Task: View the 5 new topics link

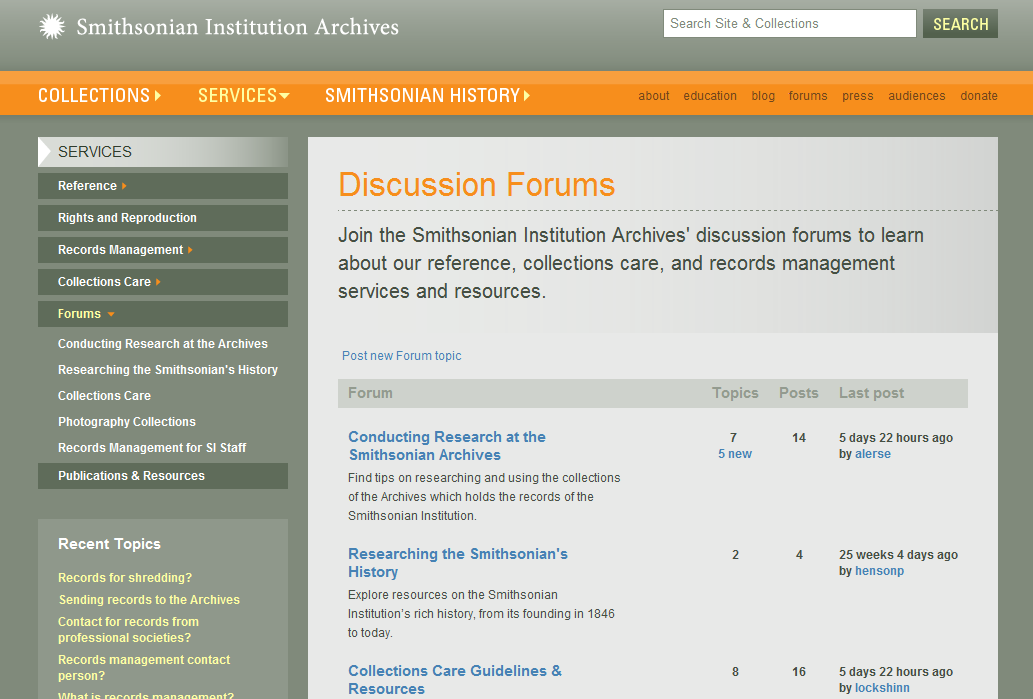Action: 734,454
